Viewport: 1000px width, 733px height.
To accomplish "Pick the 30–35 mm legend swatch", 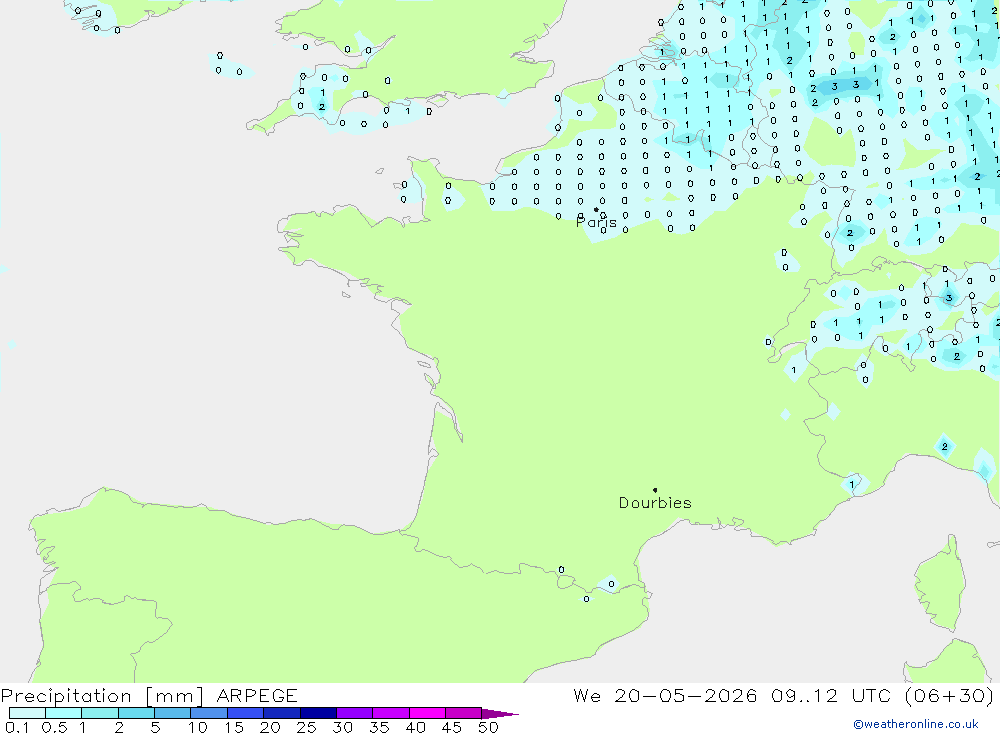I will [x=355, y=713].
